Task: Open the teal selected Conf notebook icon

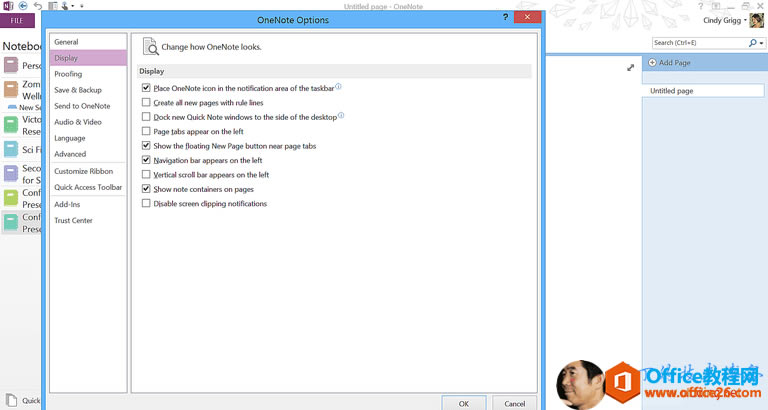Action: click(x=11, y=222)
